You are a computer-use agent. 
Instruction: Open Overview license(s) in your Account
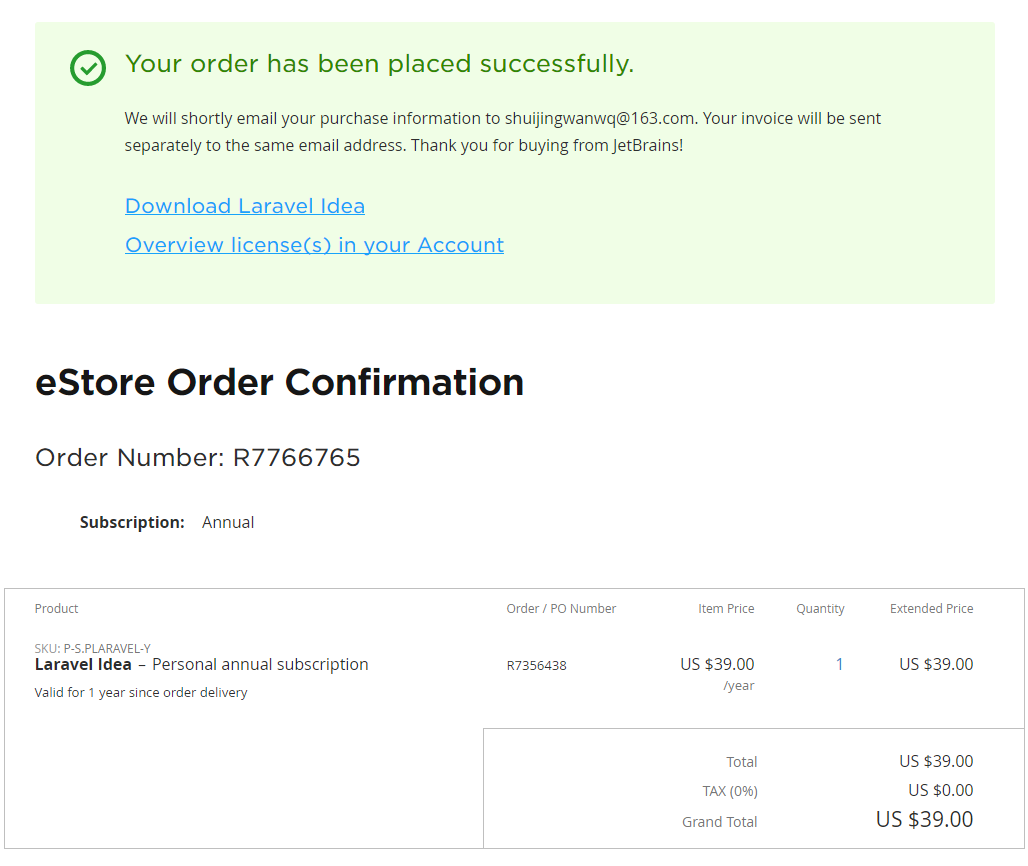coord(314,245)
